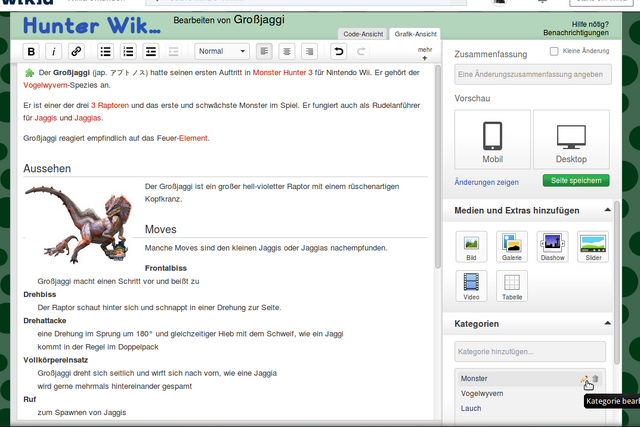This screenshot has height=427, width=640.
Task: Follow the Jaggias link in text
Action: (88, 118)
